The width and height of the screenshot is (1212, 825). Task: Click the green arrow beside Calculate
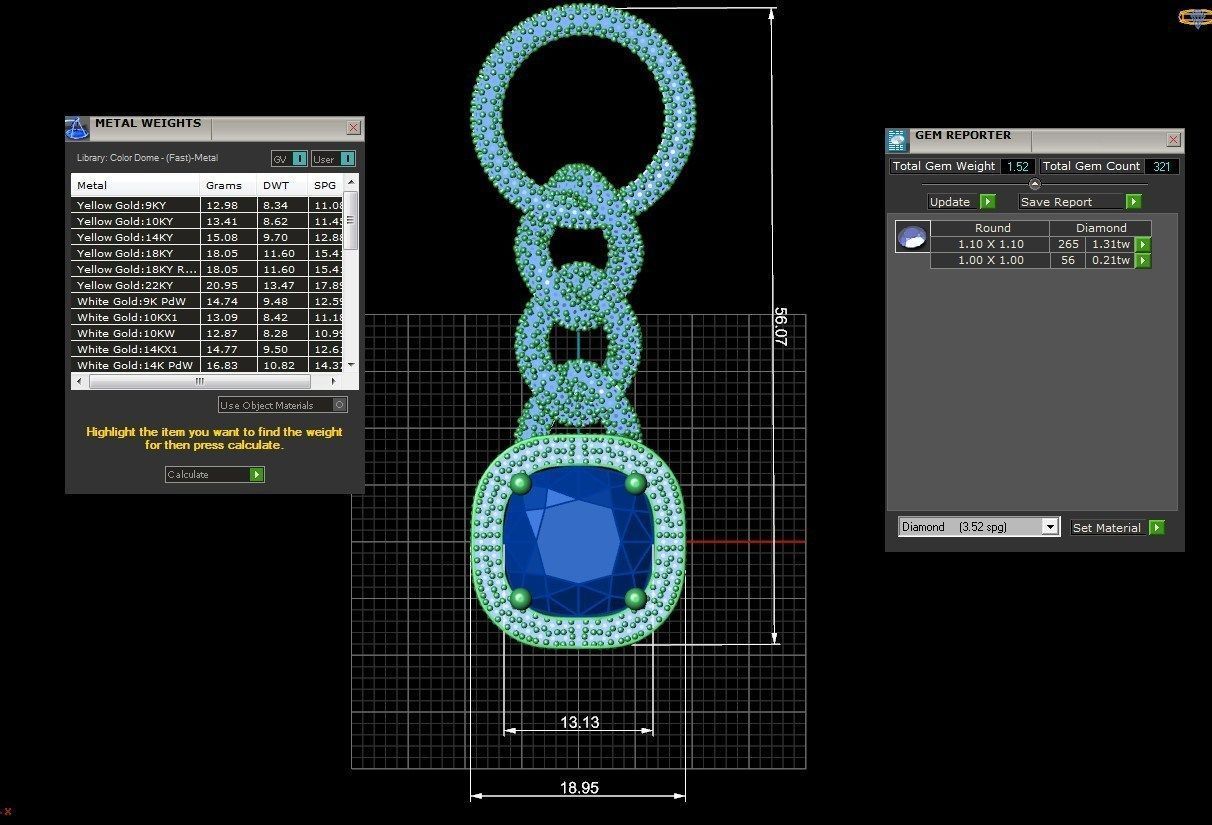coord(257,475)
